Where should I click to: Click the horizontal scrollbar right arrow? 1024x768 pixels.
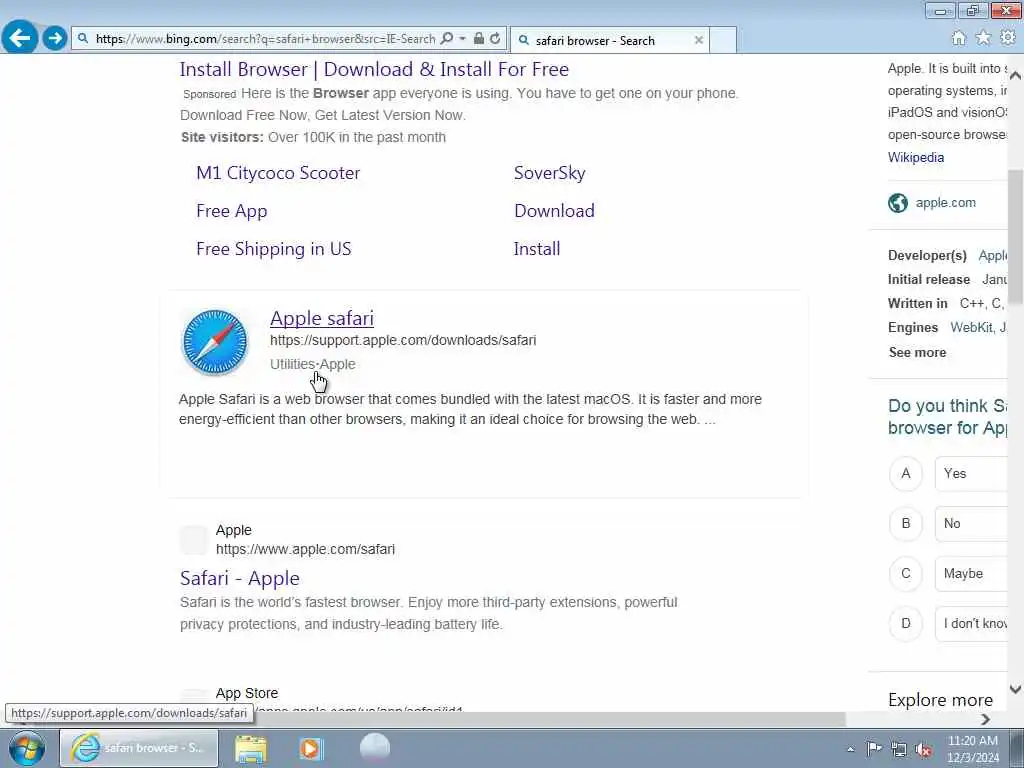pyautogui.click(x=985, y=719)
